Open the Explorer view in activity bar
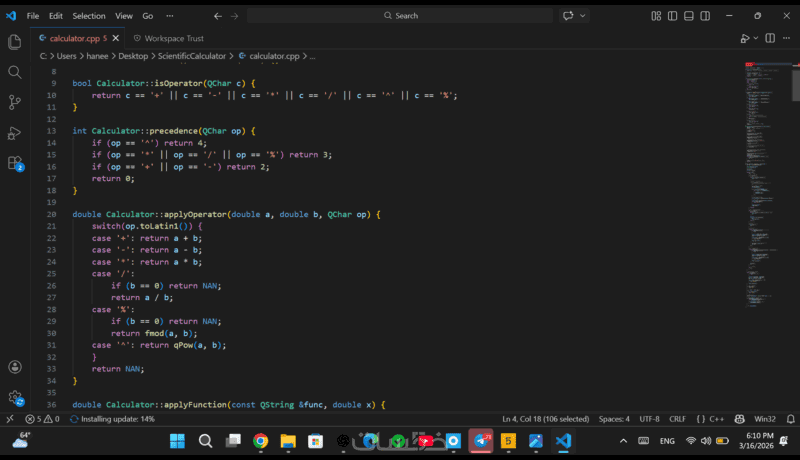The image size is (800, 460). pos(15,42)
